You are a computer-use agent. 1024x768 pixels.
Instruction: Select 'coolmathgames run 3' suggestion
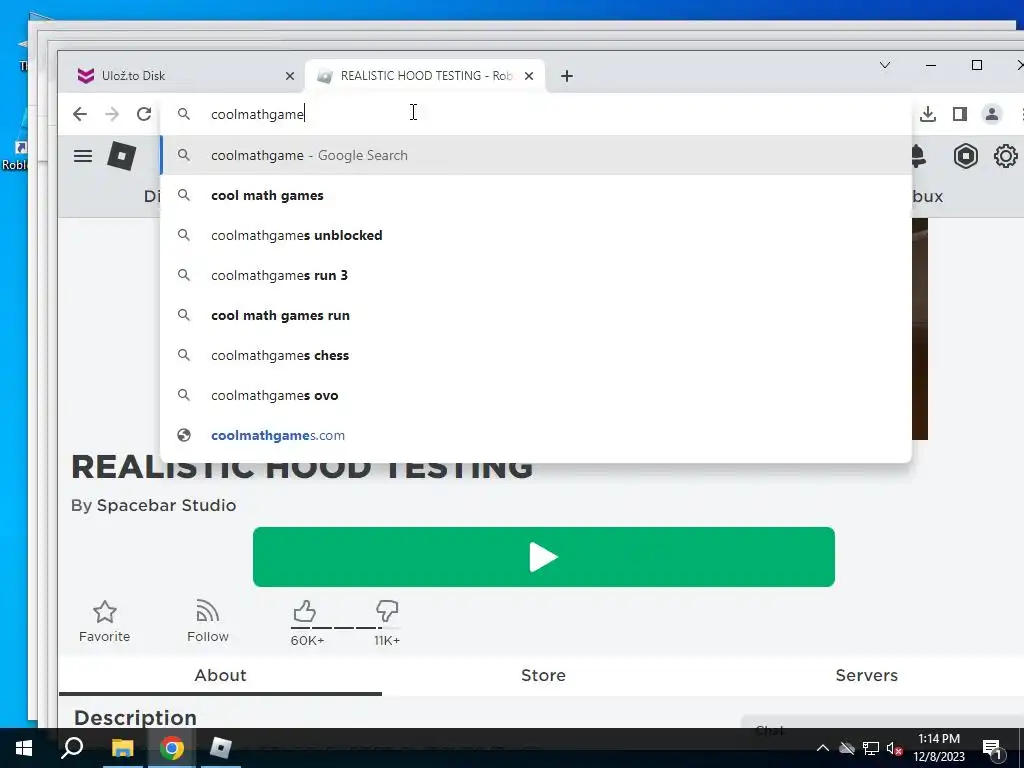tap(536, 275)
